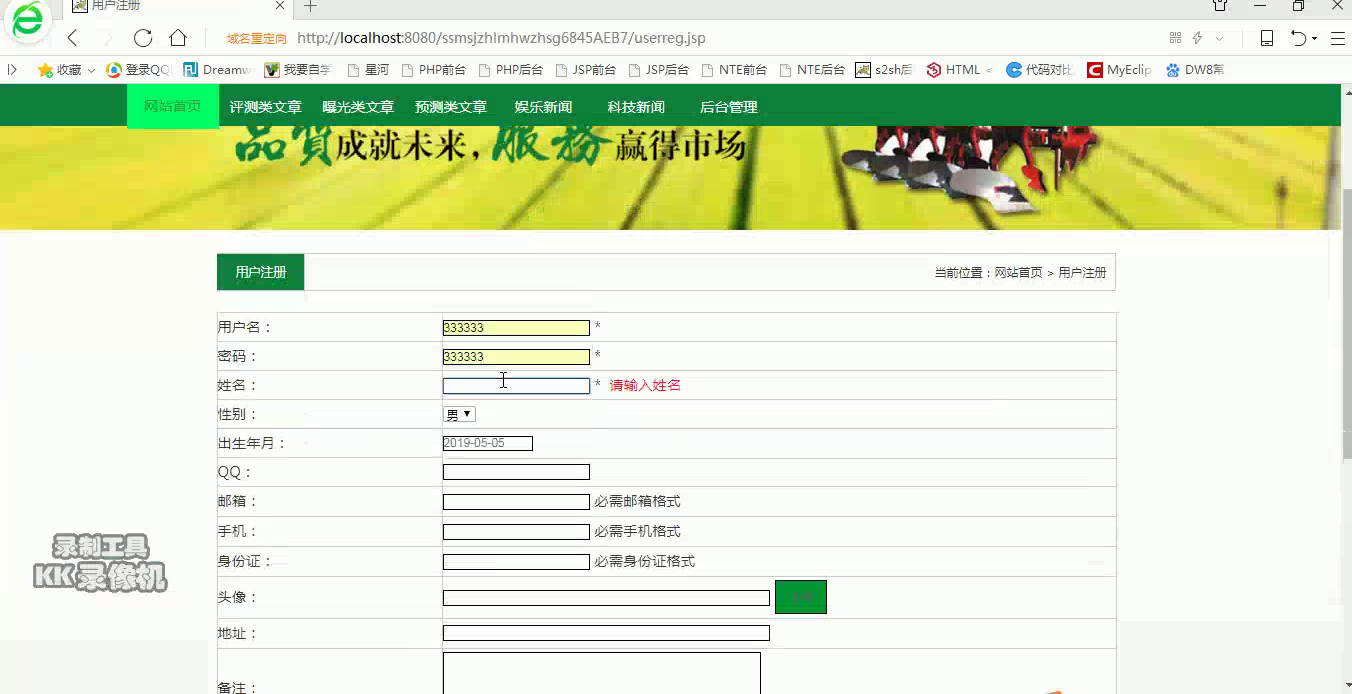Click the address bar URL field
Screen dimensions: 1352x694
501,38
